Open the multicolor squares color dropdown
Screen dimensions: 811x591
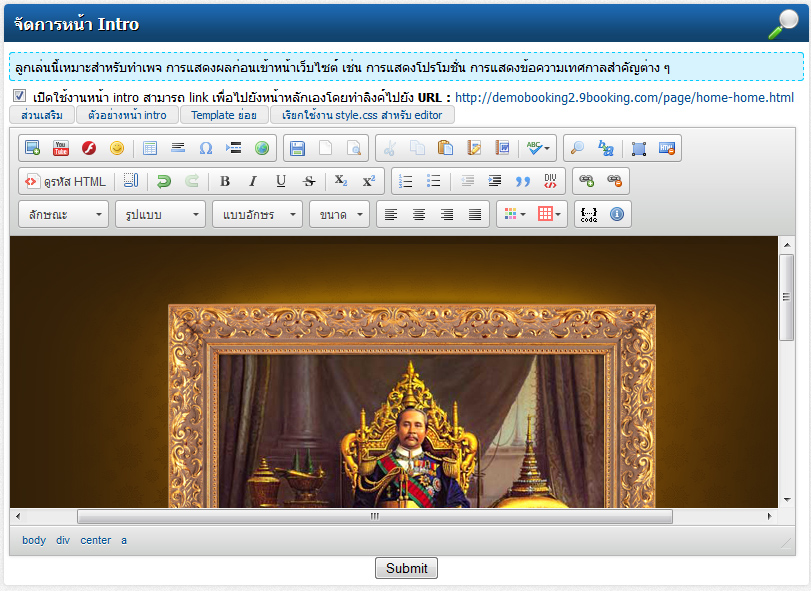coord(515,214)
